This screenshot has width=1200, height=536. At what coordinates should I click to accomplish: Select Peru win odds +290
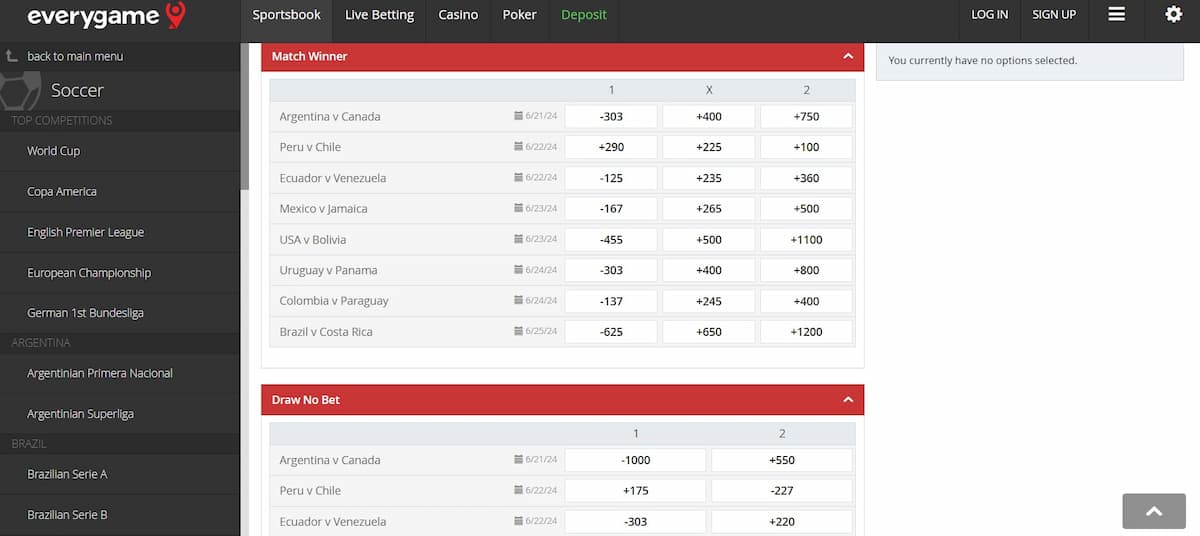pos(611,147)
